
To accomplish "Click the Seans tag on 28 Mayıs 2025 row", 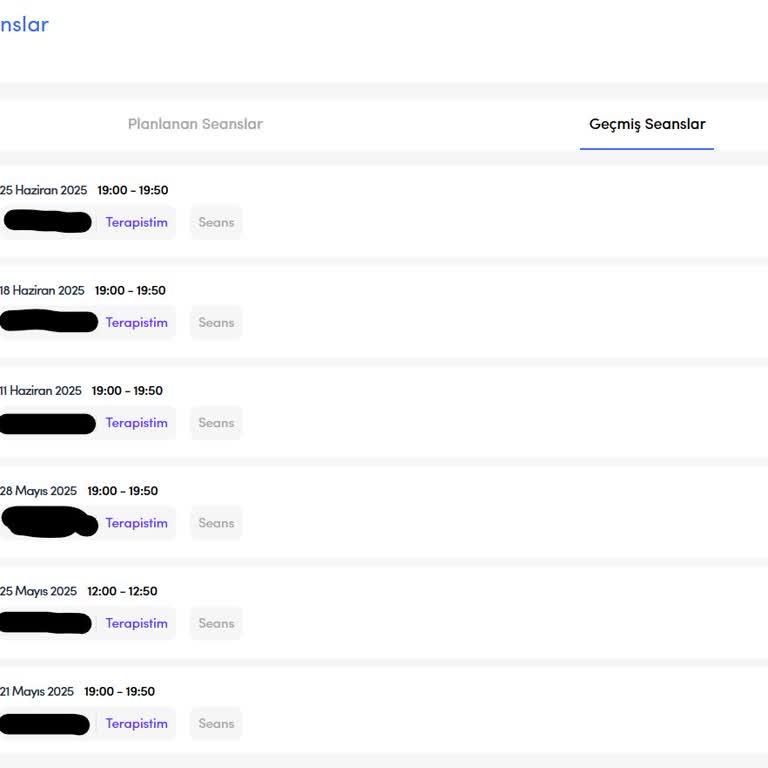I will coord(216,523).
